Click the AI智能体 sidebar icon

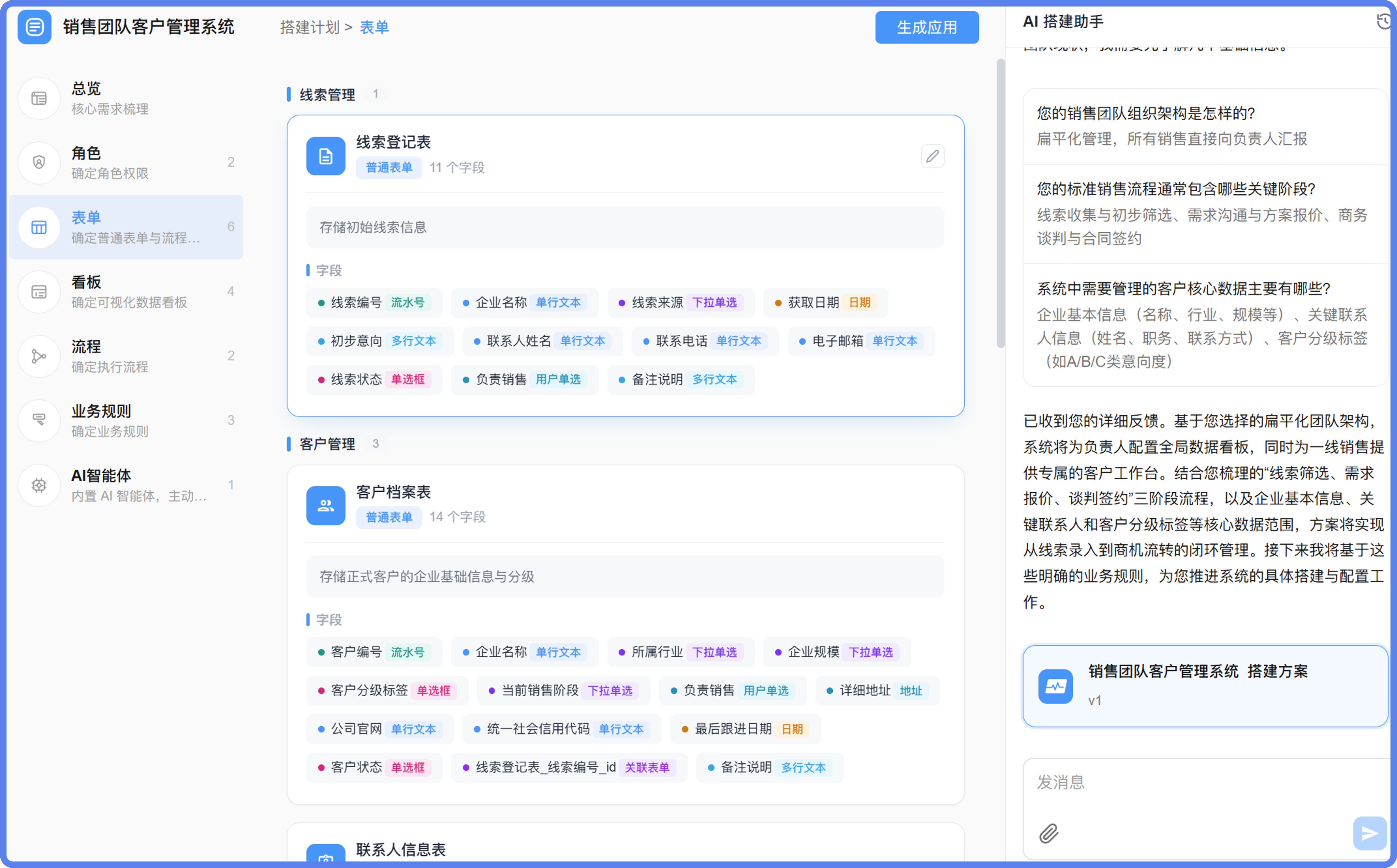click(39, 486)
